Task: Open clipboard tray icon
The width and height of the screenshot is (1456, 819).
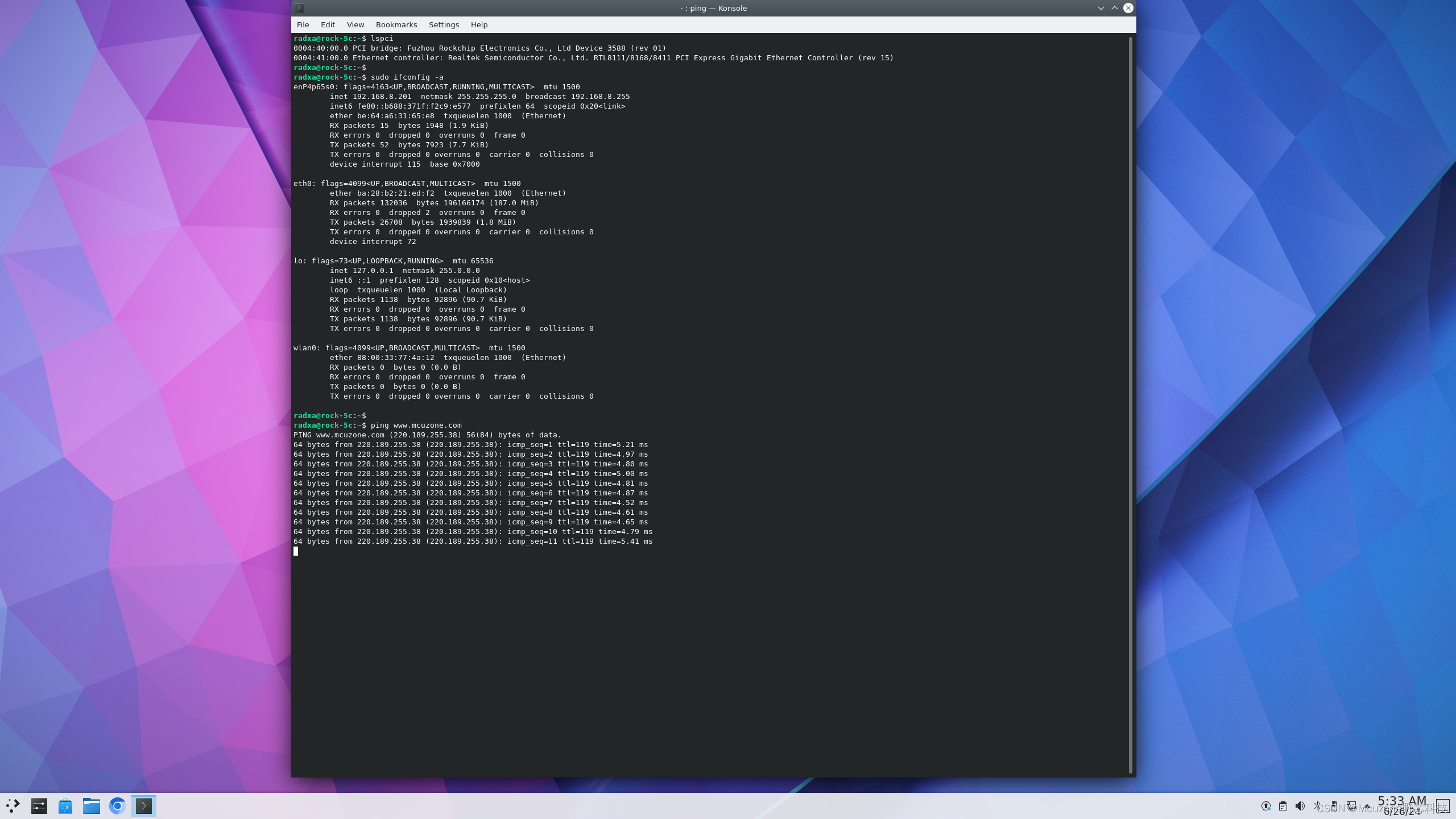Action: coord(1283,806)
